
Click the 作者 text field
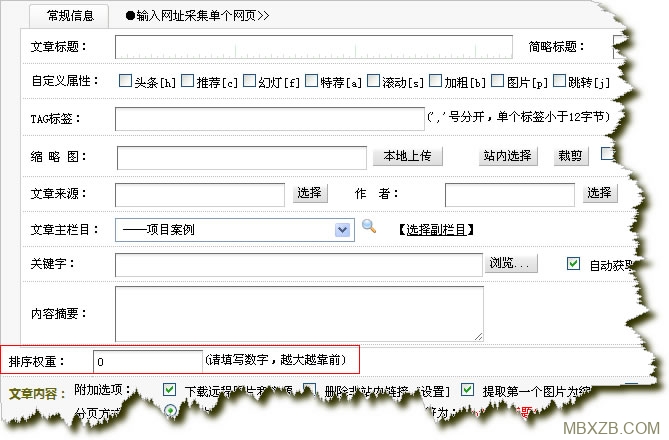click(x=509, y=195)
